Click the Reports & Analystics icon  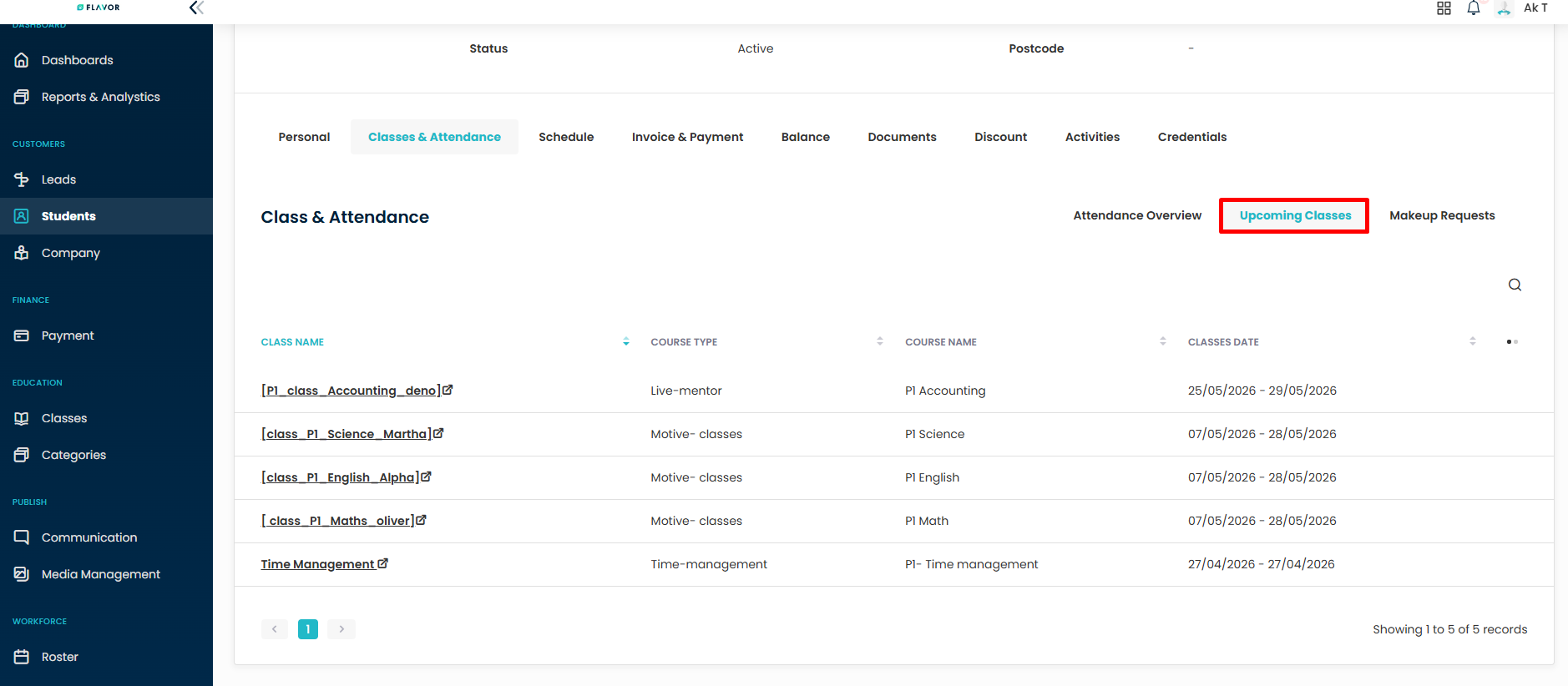pyautogui.click(x=22, y=97)
